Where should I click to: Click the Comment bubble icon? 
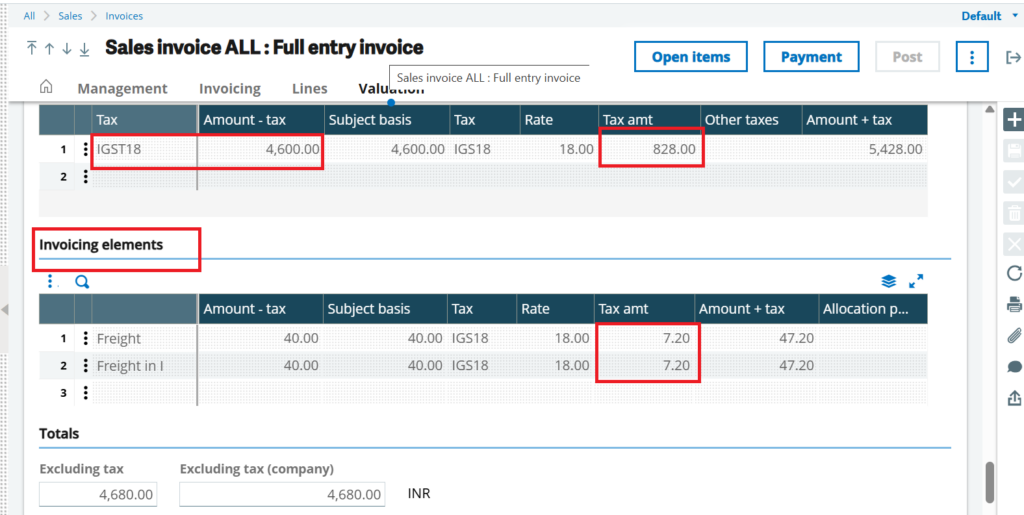tap(1014, 367)
